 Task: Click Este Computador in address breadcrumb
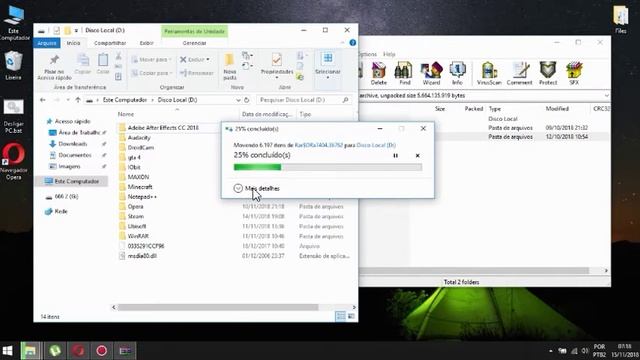124,100
